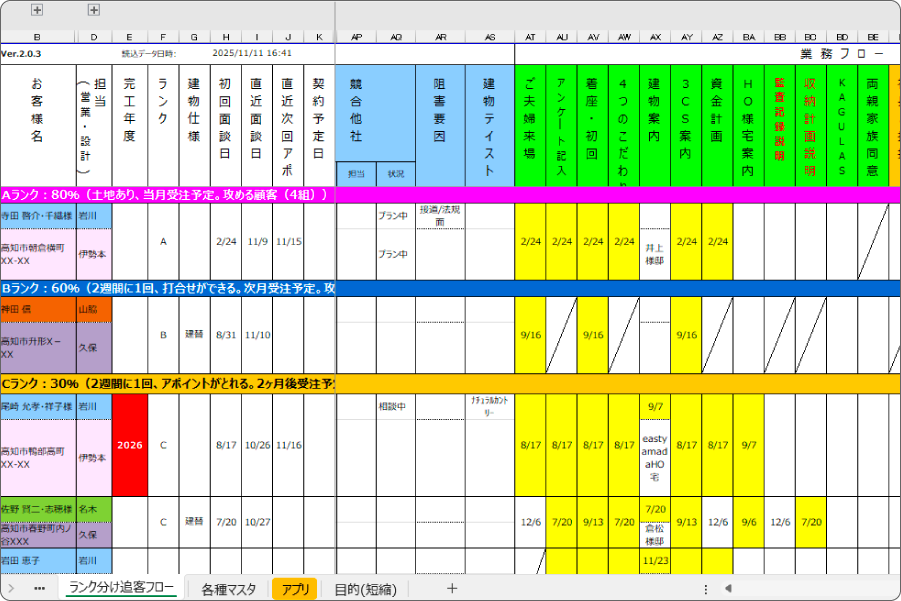
Task: Select the ランク分け追客フロー sheet tab
Action: [x=121, y=588]
